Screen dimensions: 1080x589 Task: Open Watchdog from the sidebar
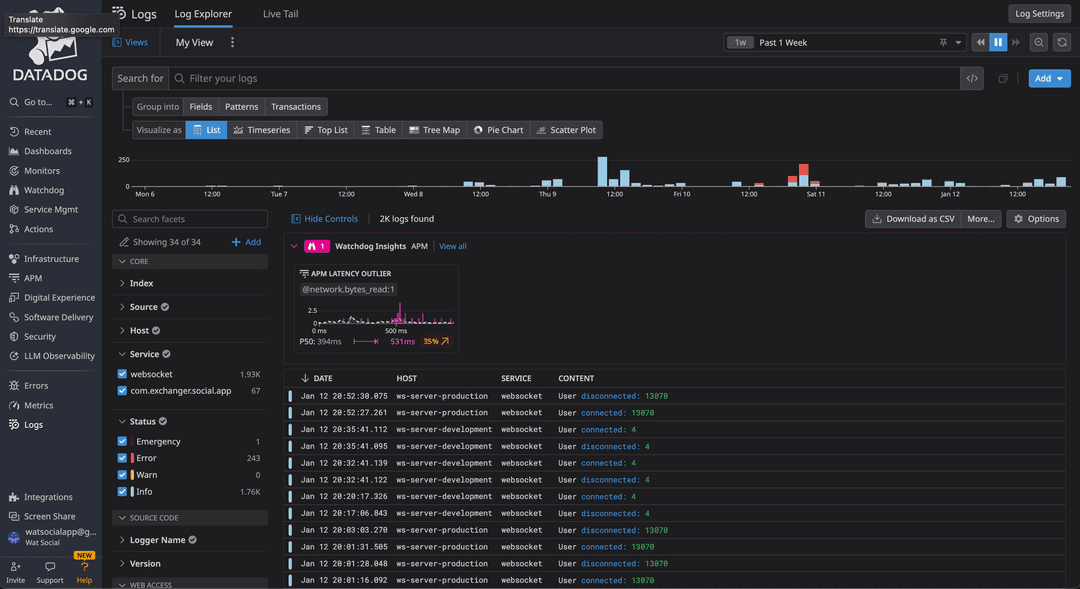coord(37,190)
